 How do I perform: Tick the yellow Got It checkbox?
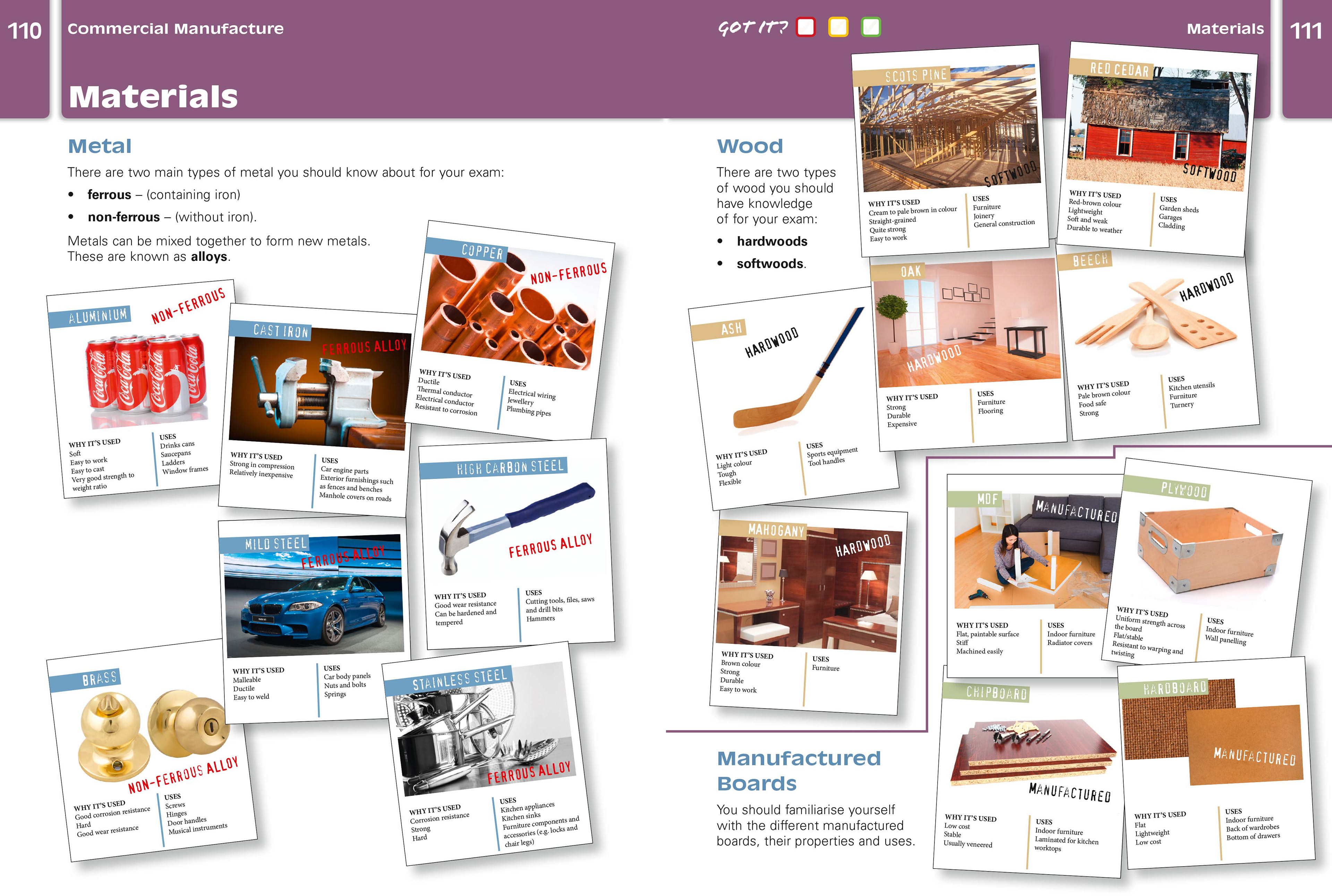click(838, 27)
